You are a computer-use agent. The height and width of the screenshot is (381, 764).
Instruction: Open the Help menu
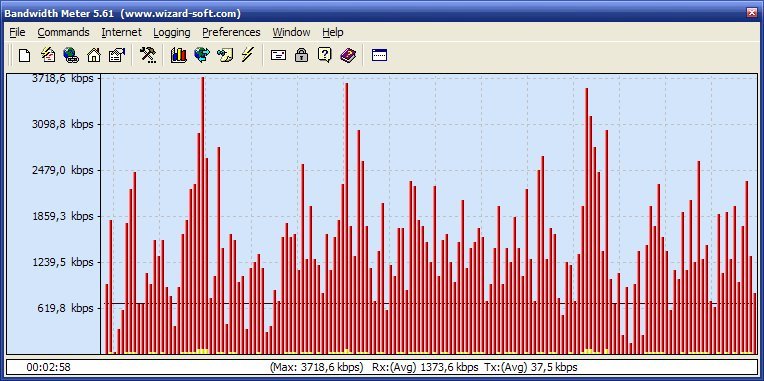click(x=333, y=32)
